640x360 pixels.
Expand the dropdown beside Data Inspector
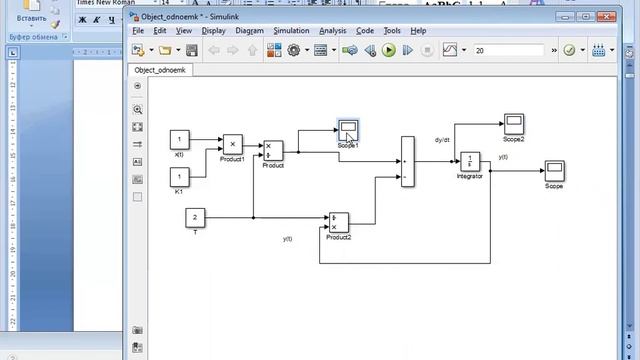click(x=464, y=50)
